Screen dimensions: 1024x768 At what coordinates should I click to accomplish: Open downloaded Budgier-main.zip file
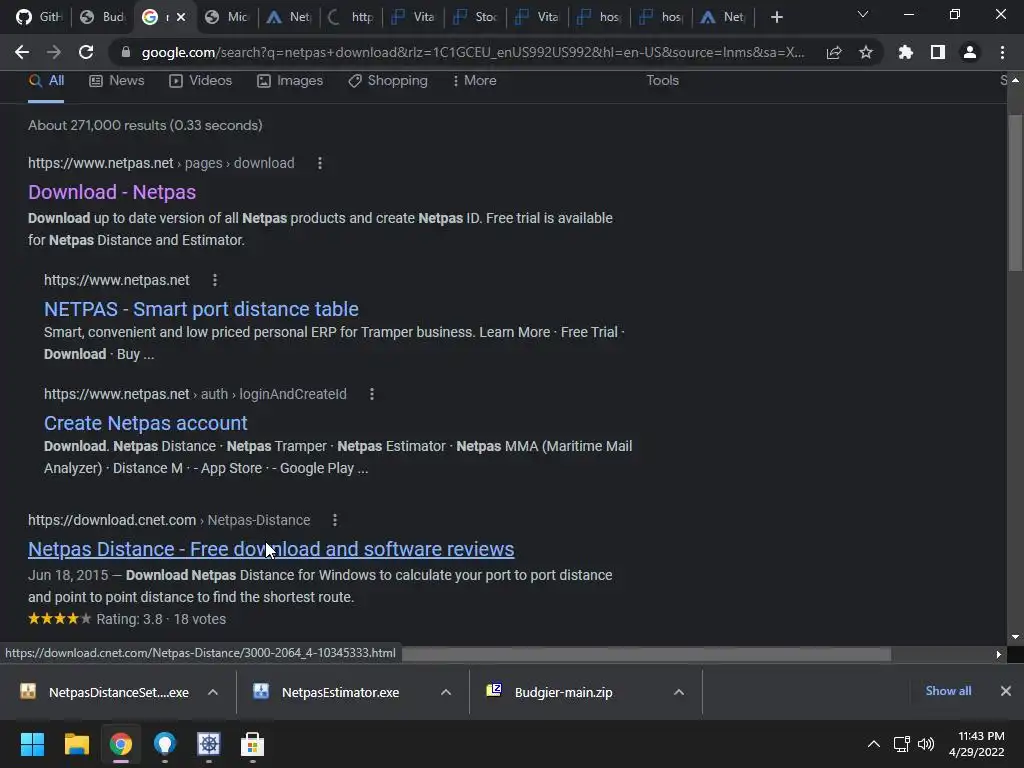pos(550,692)
